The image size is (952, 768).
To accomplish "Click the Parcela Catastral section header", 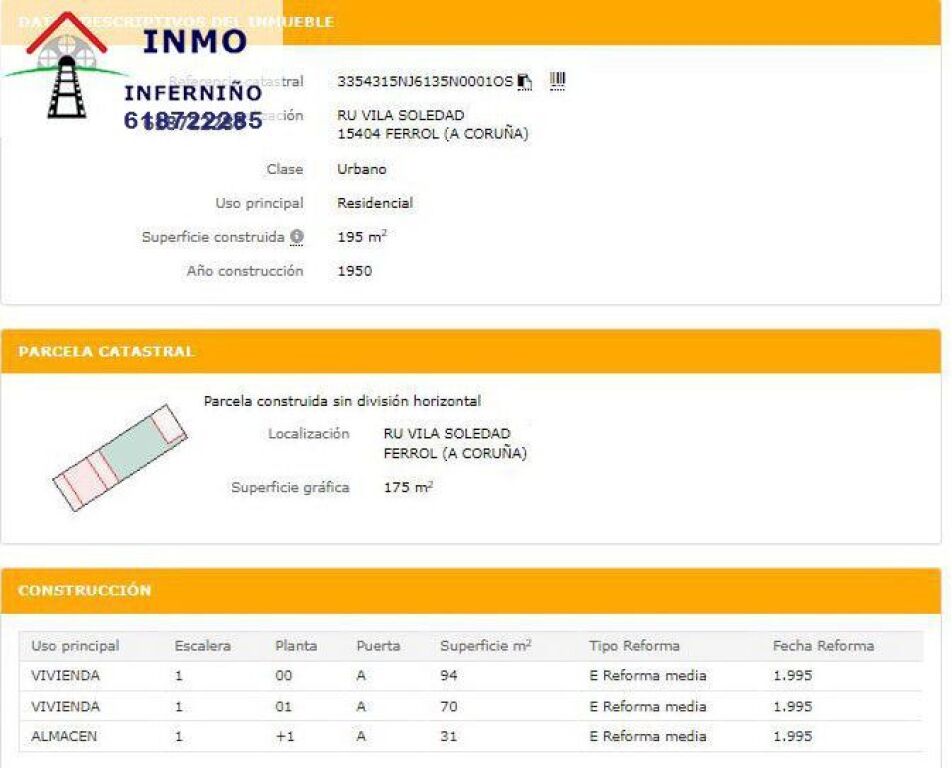I will point(106,352).
